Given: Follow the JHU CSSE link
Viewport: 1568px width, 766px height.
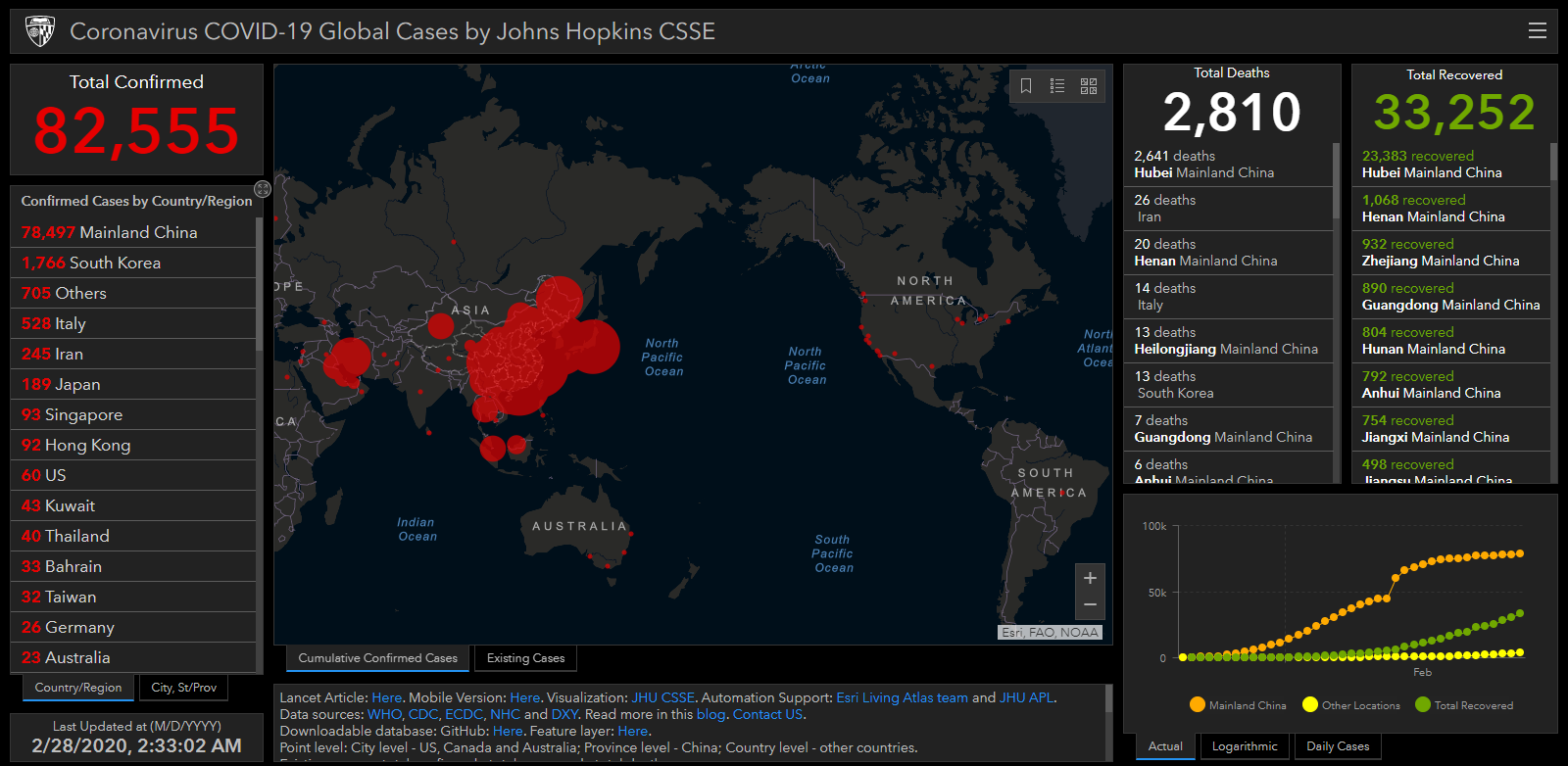Looking at the screenshot, I should (663, 698).
